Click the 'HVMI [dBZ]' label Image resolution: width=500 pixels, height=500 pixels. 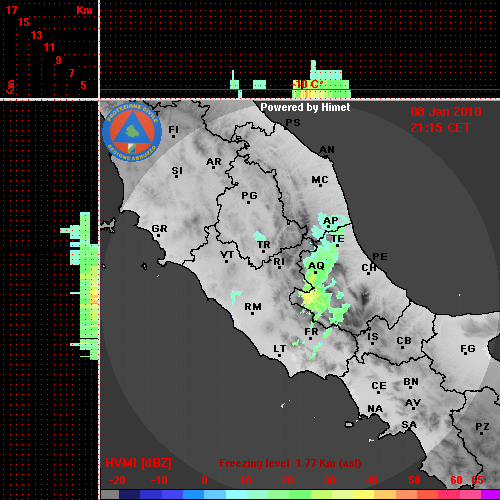pos(138,463)
